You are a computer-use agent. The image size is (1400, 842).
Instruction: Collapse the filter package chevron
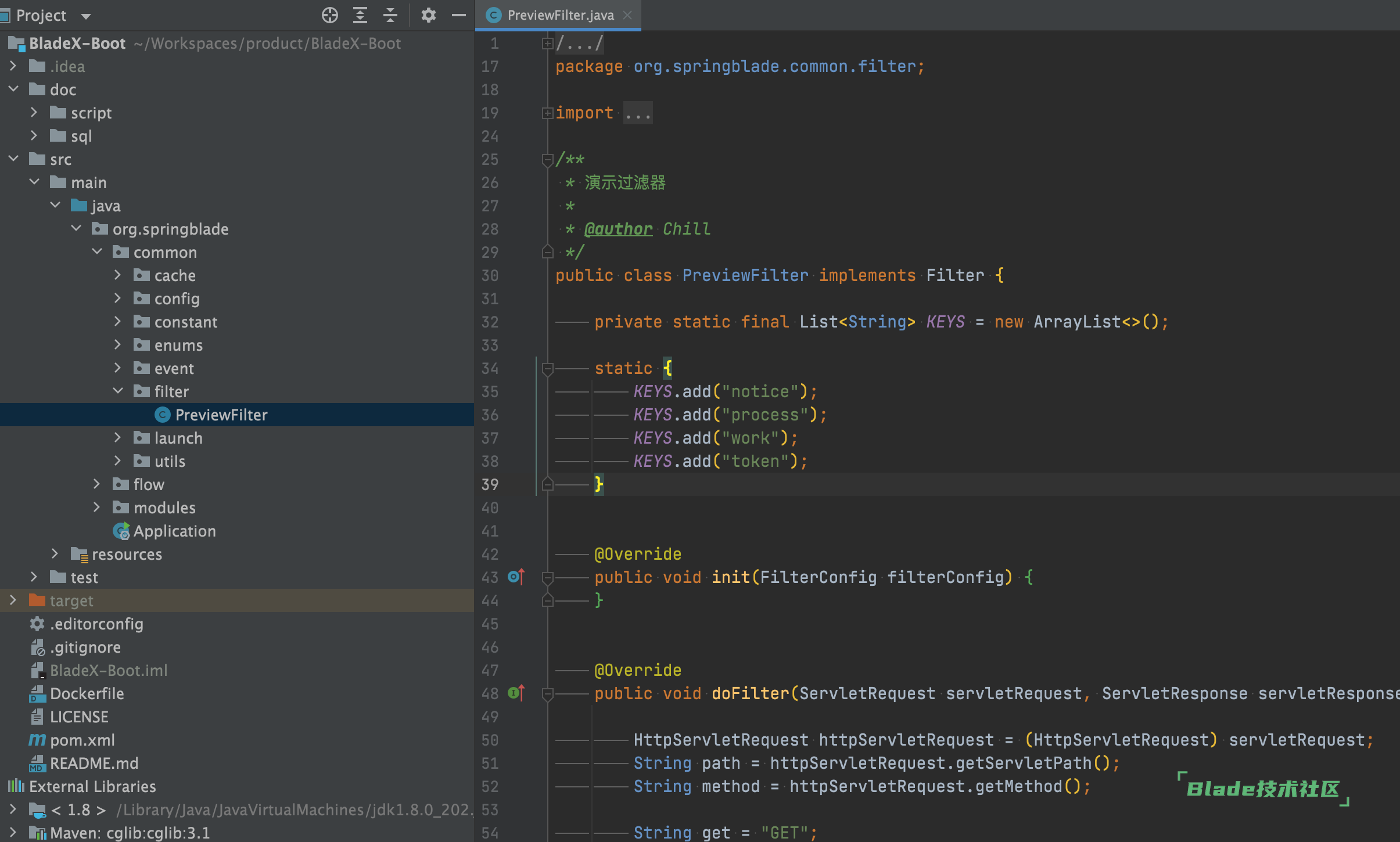coord(118,391)
